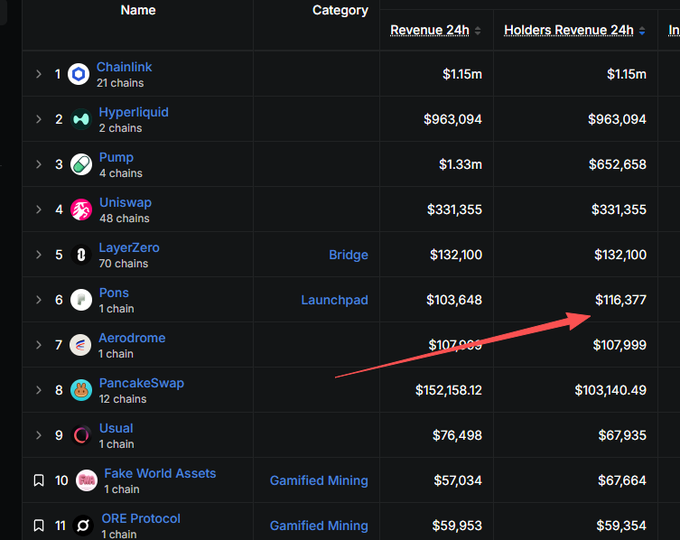Click the Revenue 24h column header
680x540 pixels.
coord(429,30)
